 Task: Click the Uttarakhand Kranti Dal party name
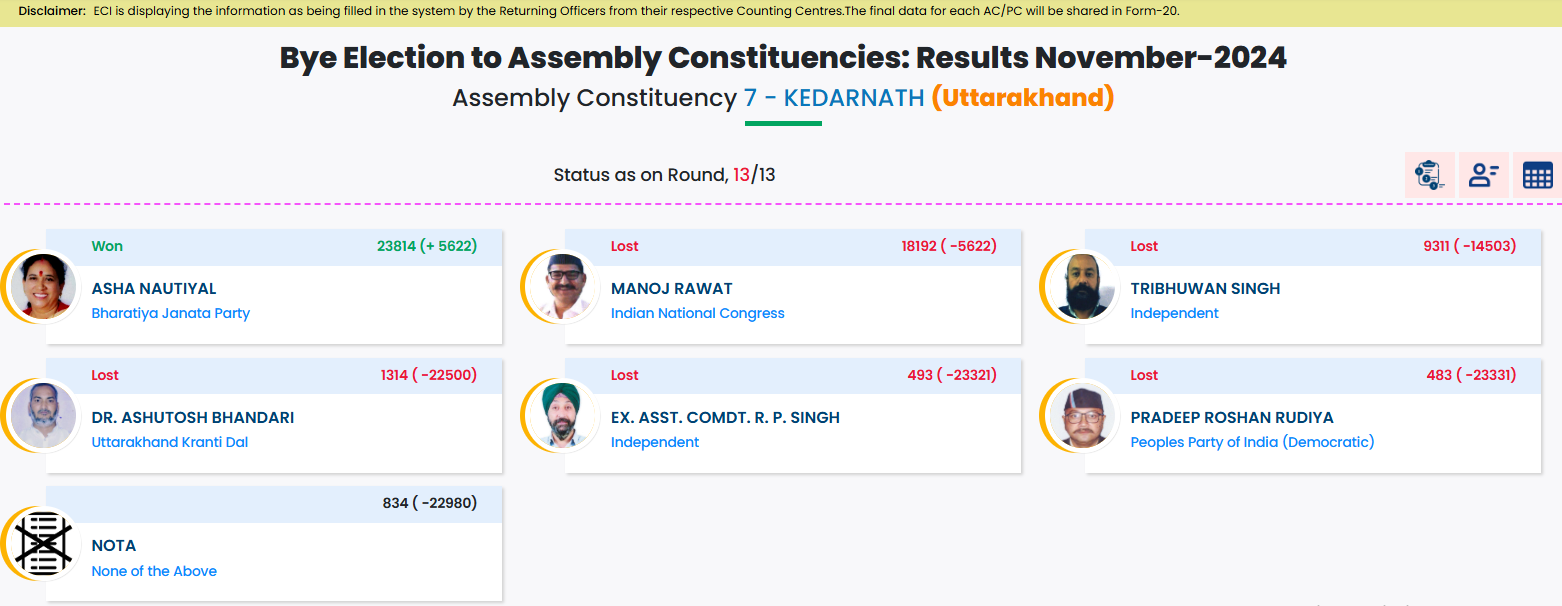click(169, 442)
